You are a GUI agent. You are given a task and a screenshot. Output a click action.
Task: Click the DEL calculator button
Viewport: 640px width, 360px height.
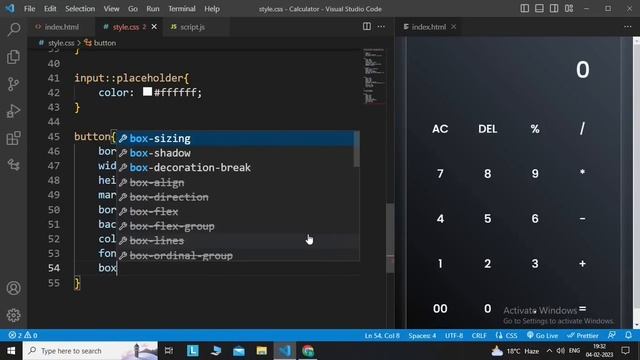[487, 129]
